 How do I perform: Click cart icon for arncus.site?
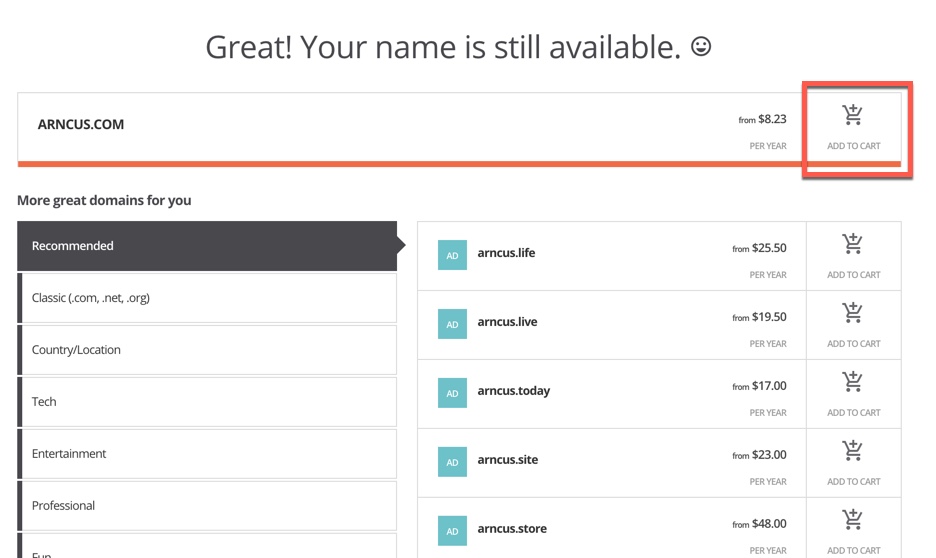point(853,451)
